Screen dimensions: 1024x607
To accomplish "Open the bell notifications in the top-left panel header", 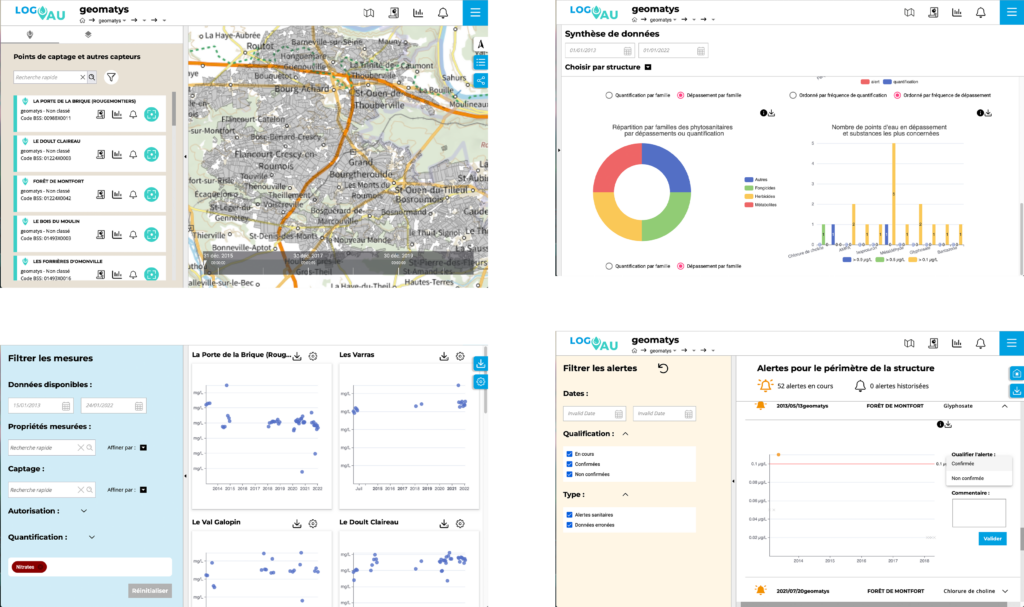I will pos(443,13).
